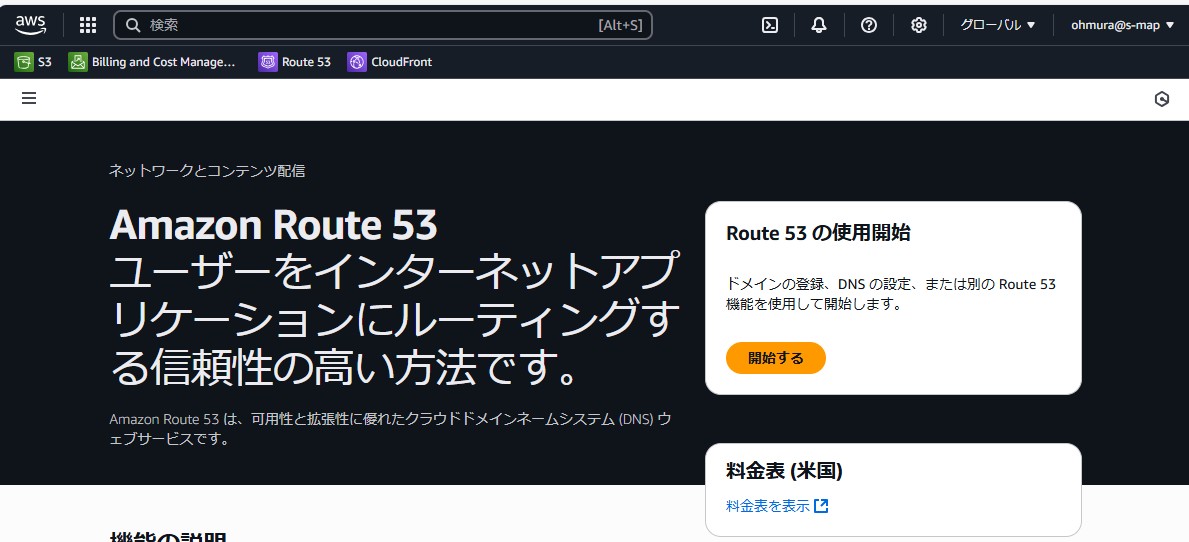The width and height of the screenshot is (1189, 542).
Task: Expand the ohmura@s-map account menu
Action: [x=1122, y=25]
